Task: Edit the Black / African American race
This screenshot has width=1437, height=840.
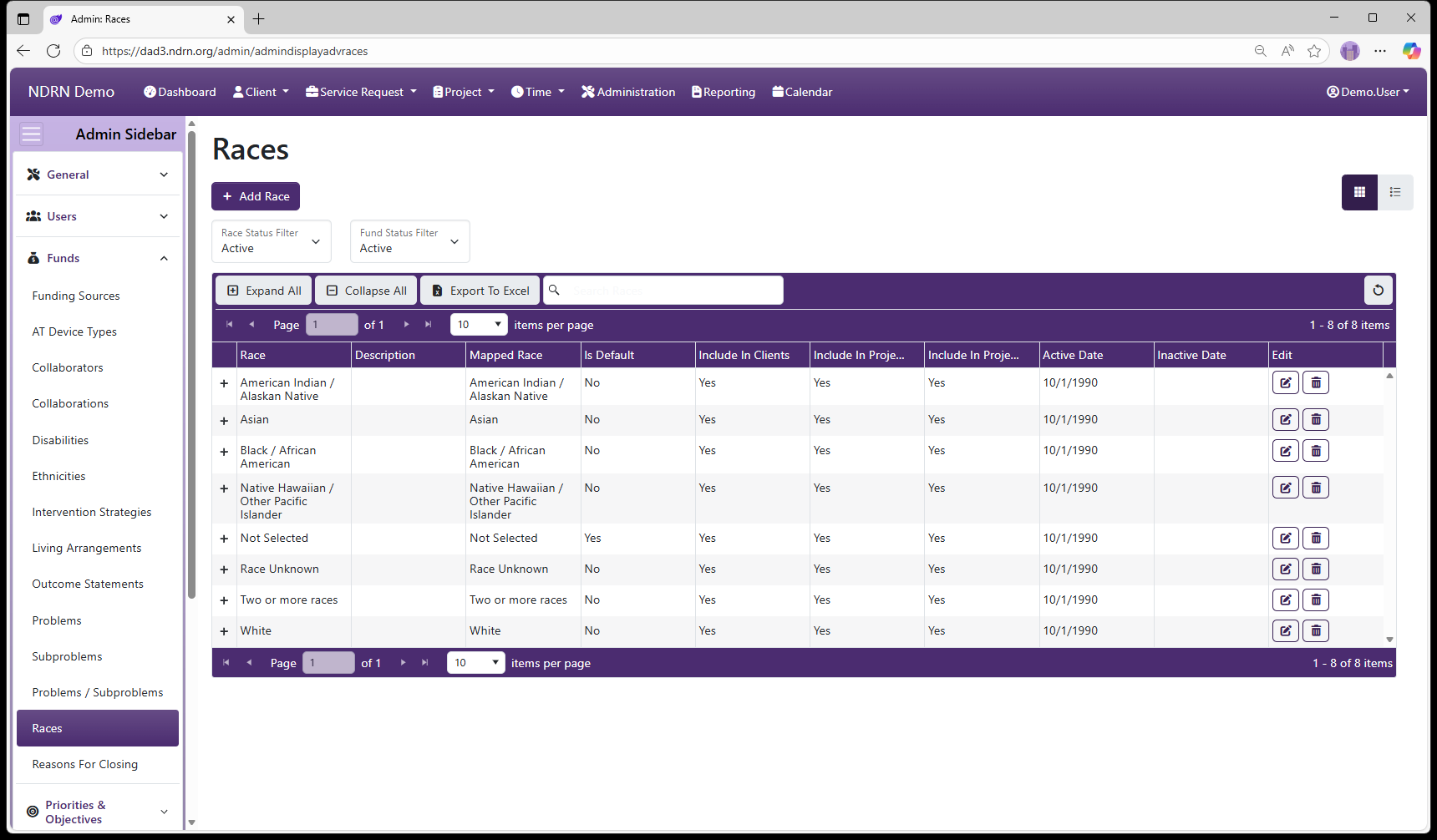Action: tap(1285, 451)
